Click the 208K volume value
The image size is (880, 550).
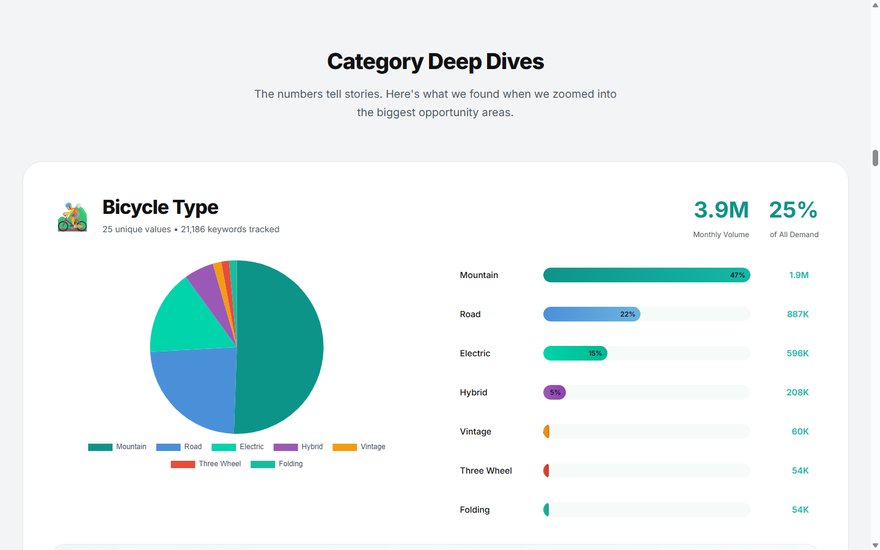pyautogui.click(x=798, y=392)
